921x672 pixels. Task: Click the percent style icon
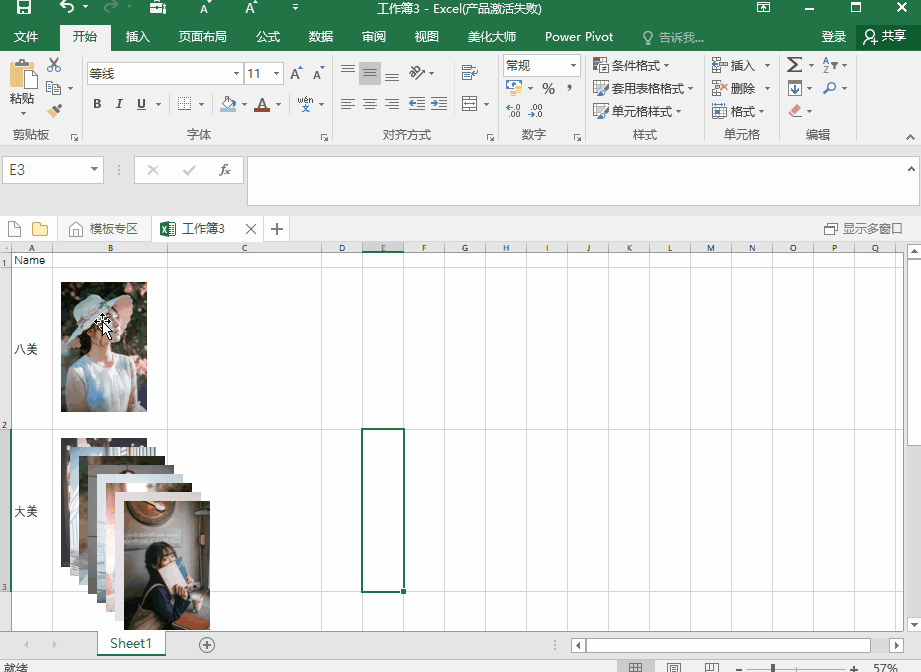tap(548, 89)
